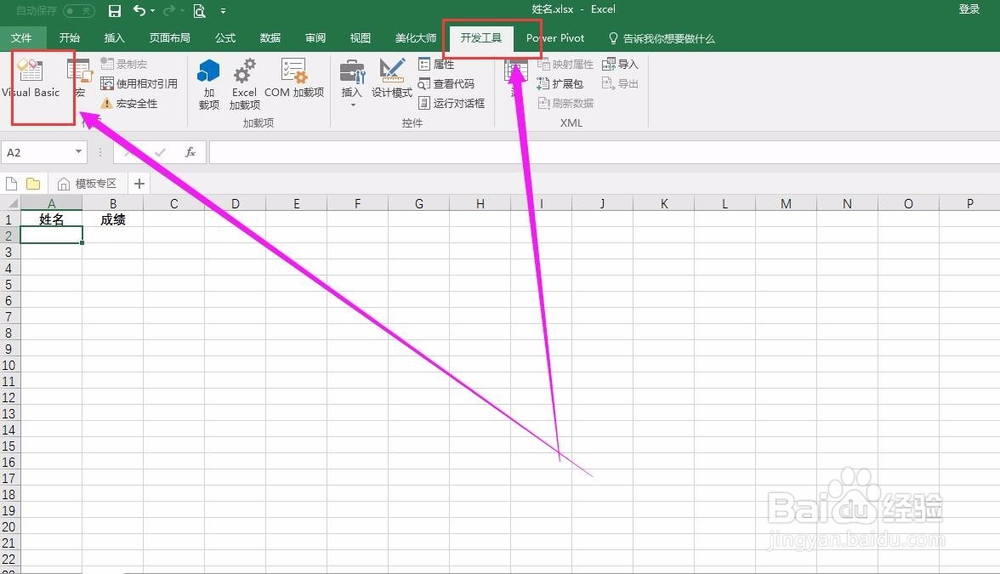
Task: Select row 17 header
Action: [10, 478]
